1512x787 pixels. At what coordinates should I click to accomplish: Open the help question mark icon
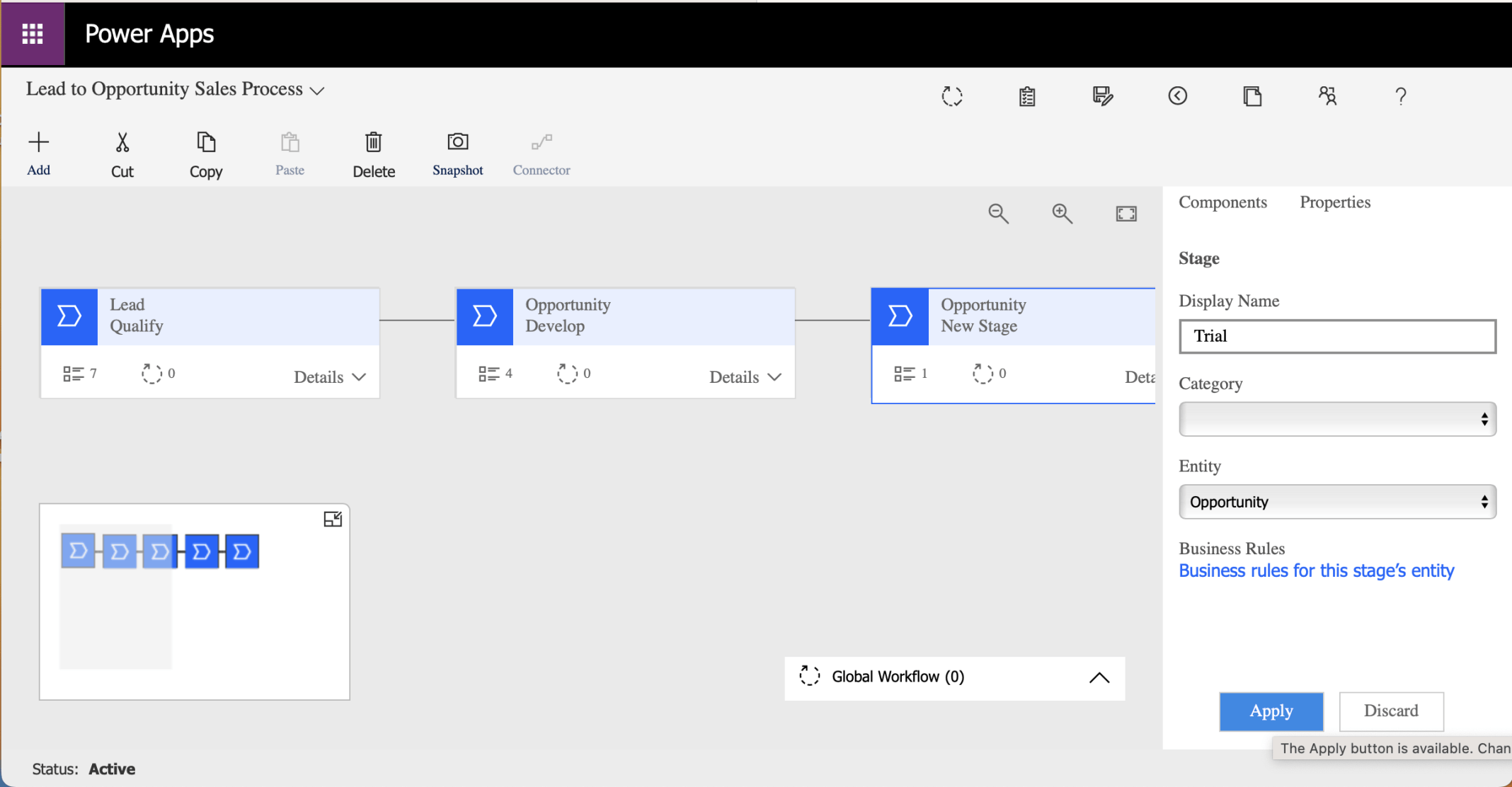[1400, 96]
